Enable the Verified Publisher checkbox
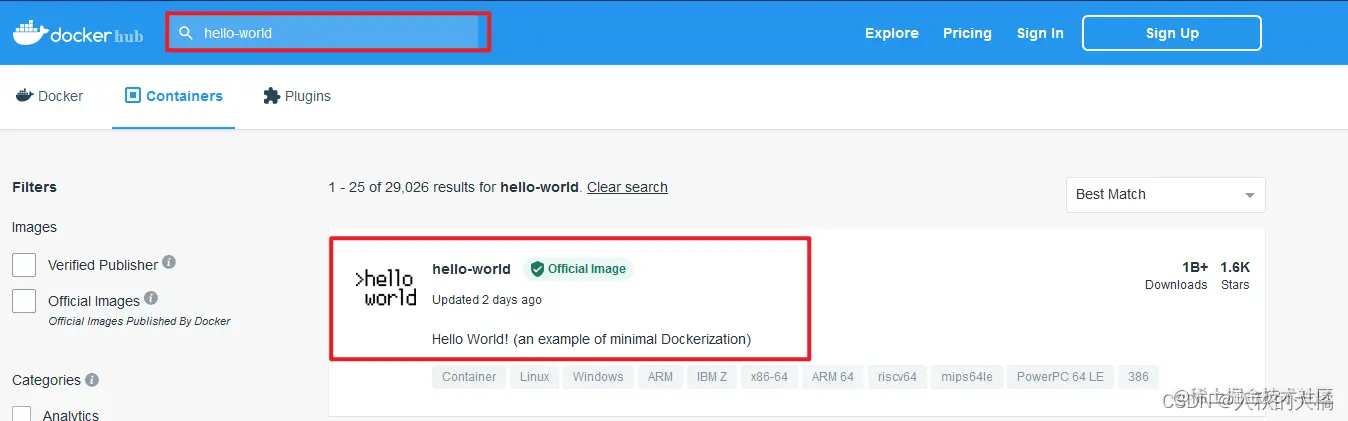 (24, 265)
